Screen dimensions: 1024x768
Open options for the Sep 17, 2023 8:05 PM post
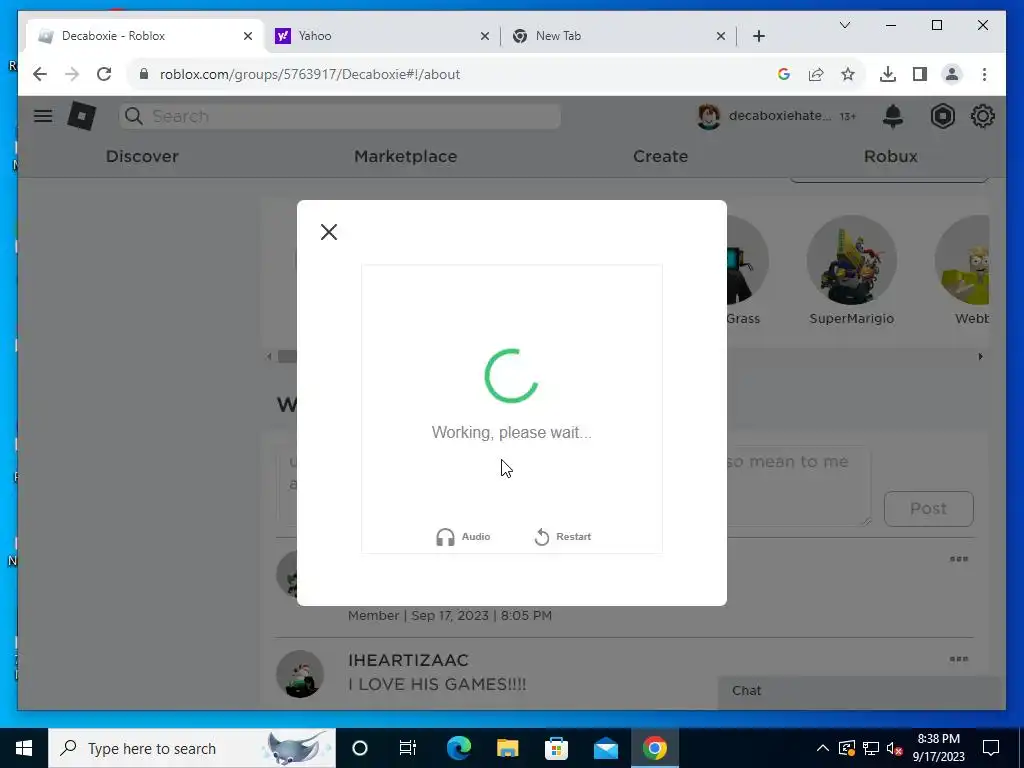point(958,559)
